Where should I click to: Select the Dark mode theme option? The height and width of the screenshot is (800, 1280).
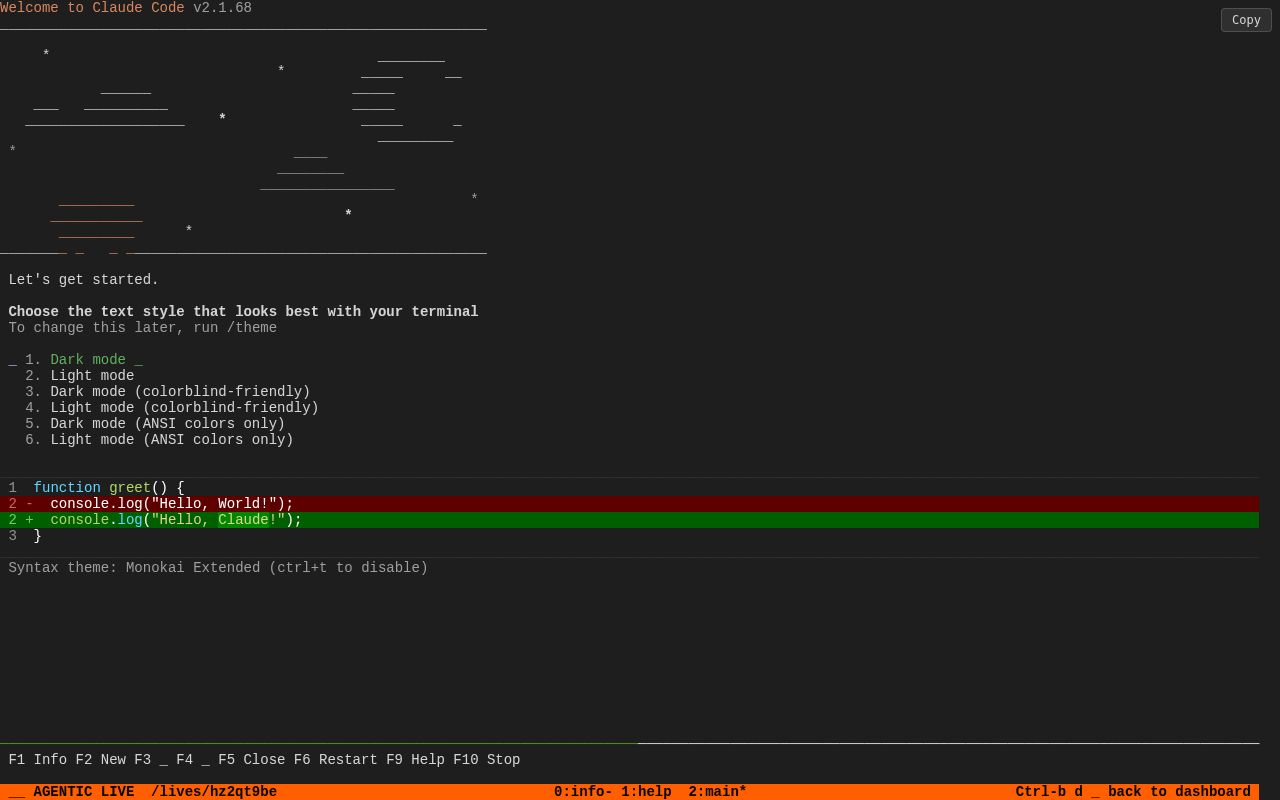pyautogui.click(x=88, y=360)
